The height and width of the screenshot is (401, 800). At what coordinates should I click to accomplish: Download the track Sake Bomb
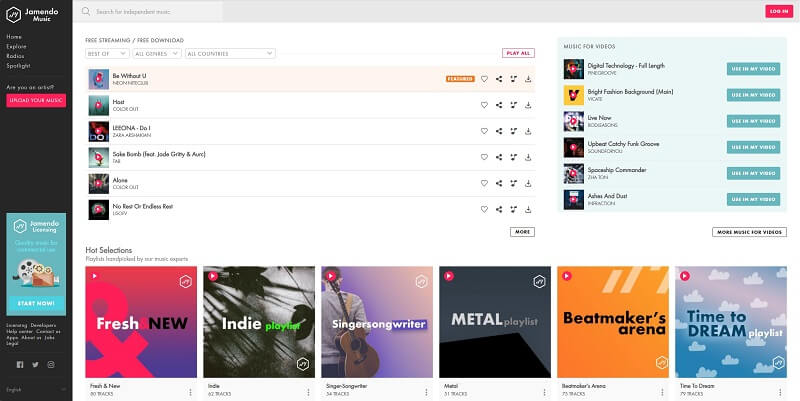[x=528, y=157]
